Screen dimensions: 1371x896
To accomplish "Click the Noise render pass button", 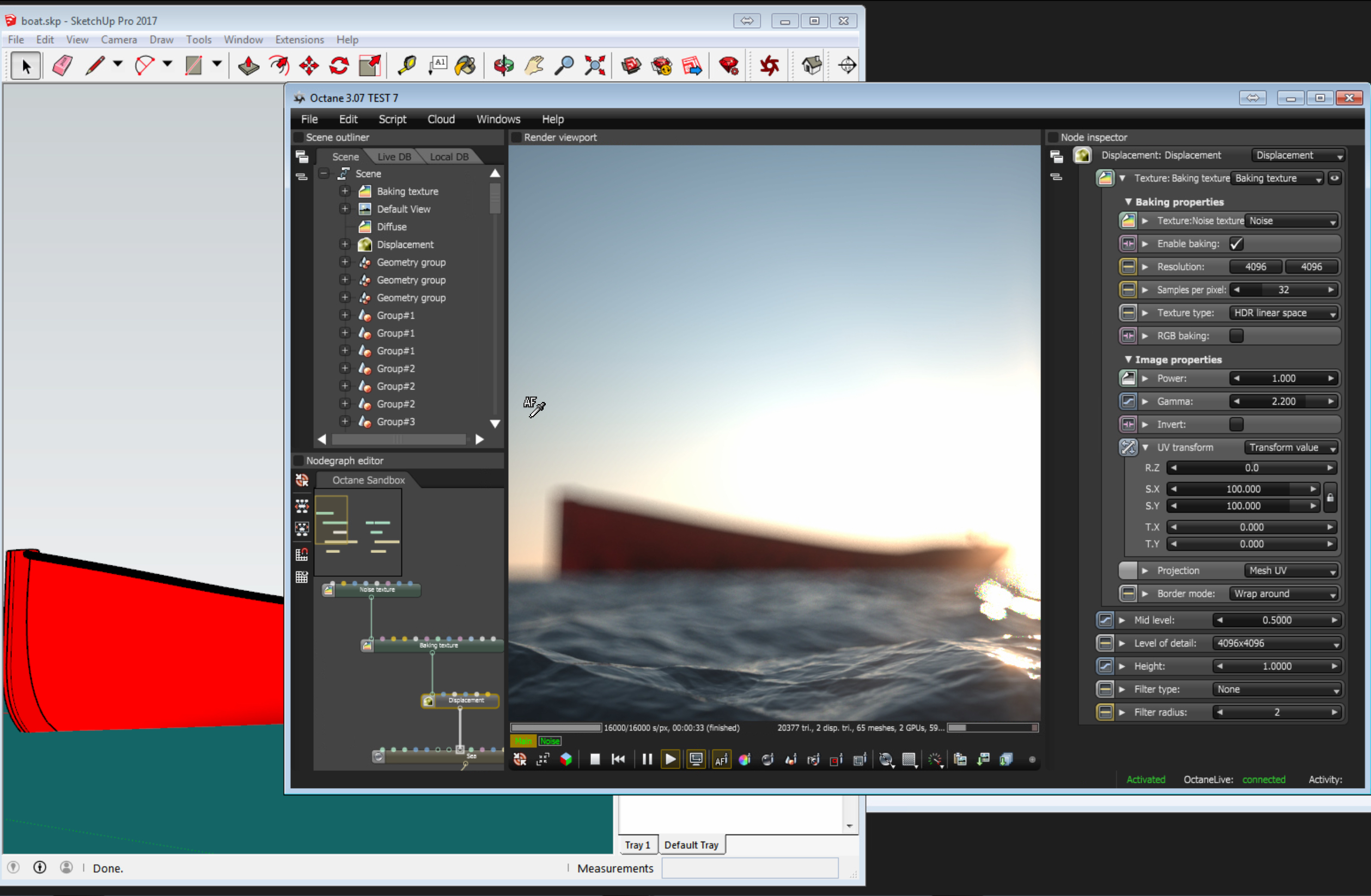I will pyautogui.click(x=550, y=741).
